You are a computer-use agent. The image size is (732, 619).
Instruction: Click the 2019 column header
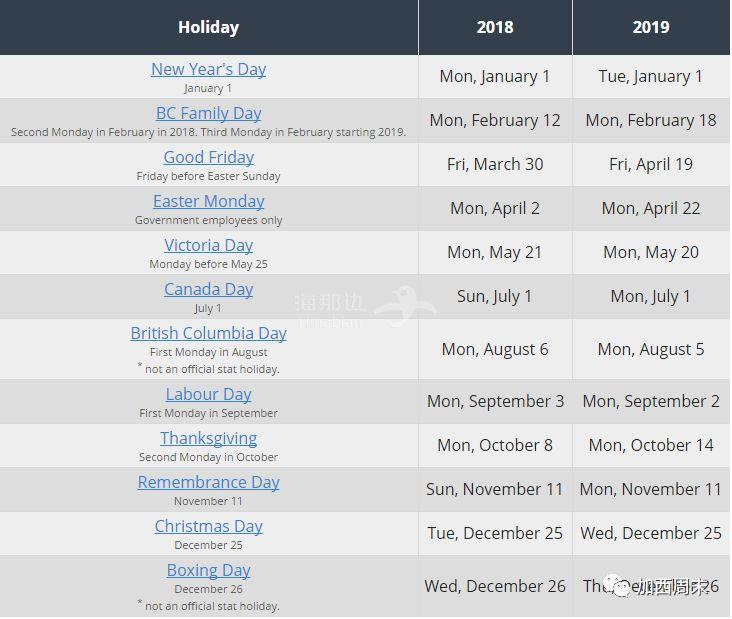click(651, 27)
